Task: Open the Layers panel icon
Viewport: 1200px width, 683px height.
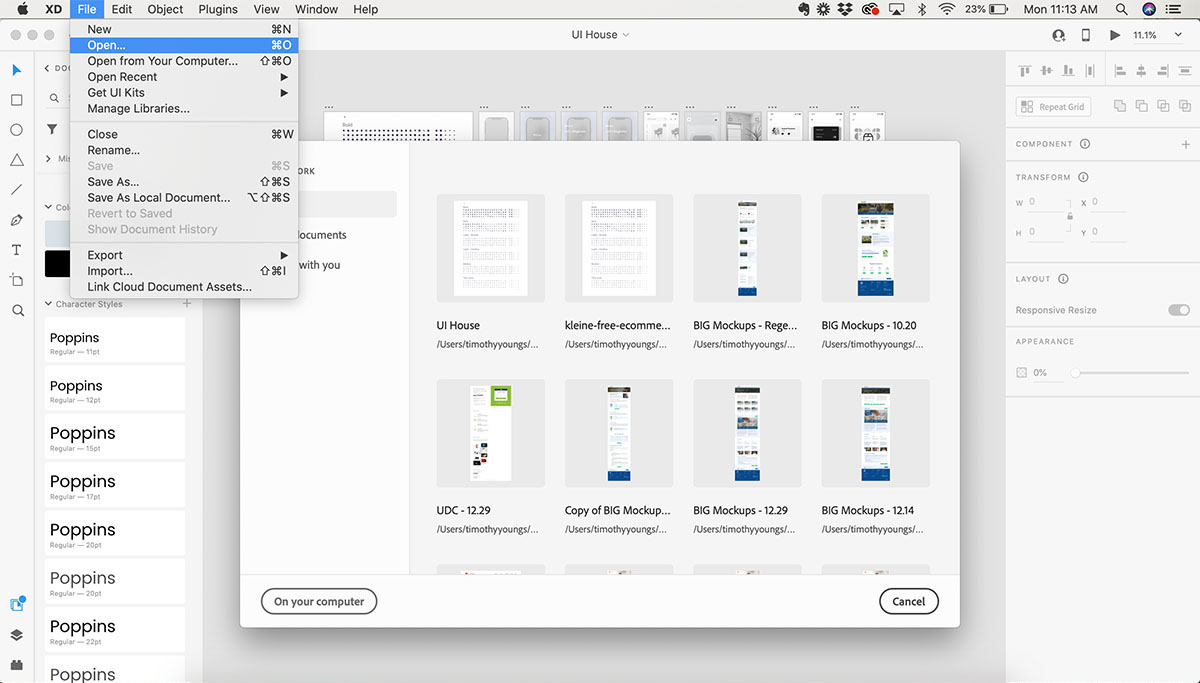Action: click(x=17, y=635)
